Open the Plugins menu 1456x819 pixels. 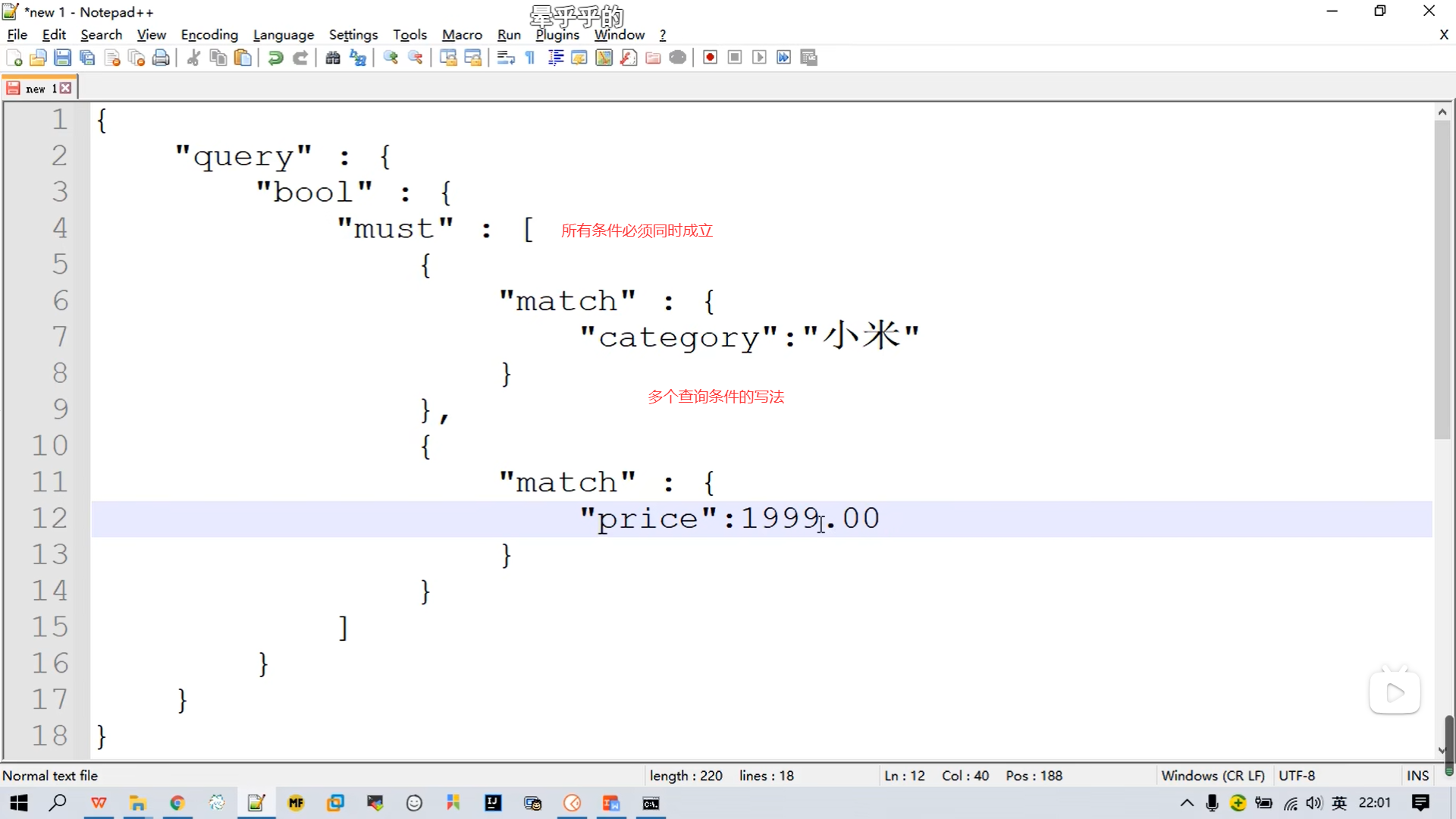[557, 35]
